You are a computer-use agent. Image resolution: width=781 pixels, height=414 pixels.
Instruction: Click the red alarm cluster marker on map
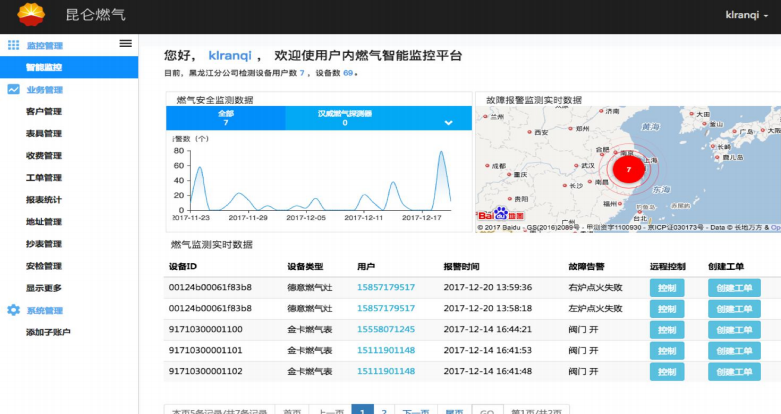click(x=627, y=170)
